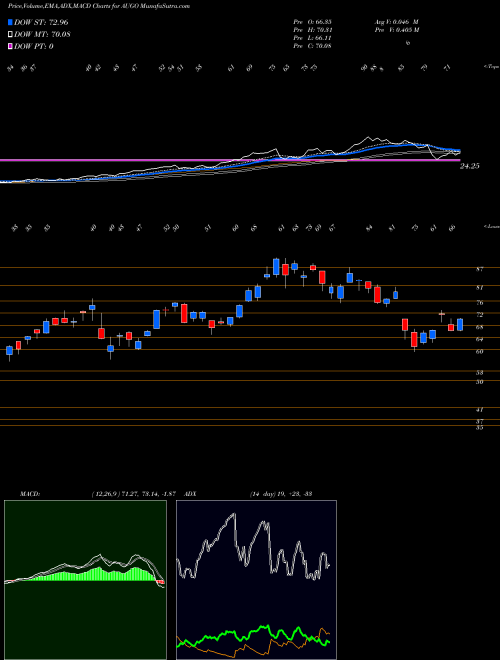Open the green MACD histogram panel
The height and width of the screenshot is (660, 500).
tap(85, 580)
